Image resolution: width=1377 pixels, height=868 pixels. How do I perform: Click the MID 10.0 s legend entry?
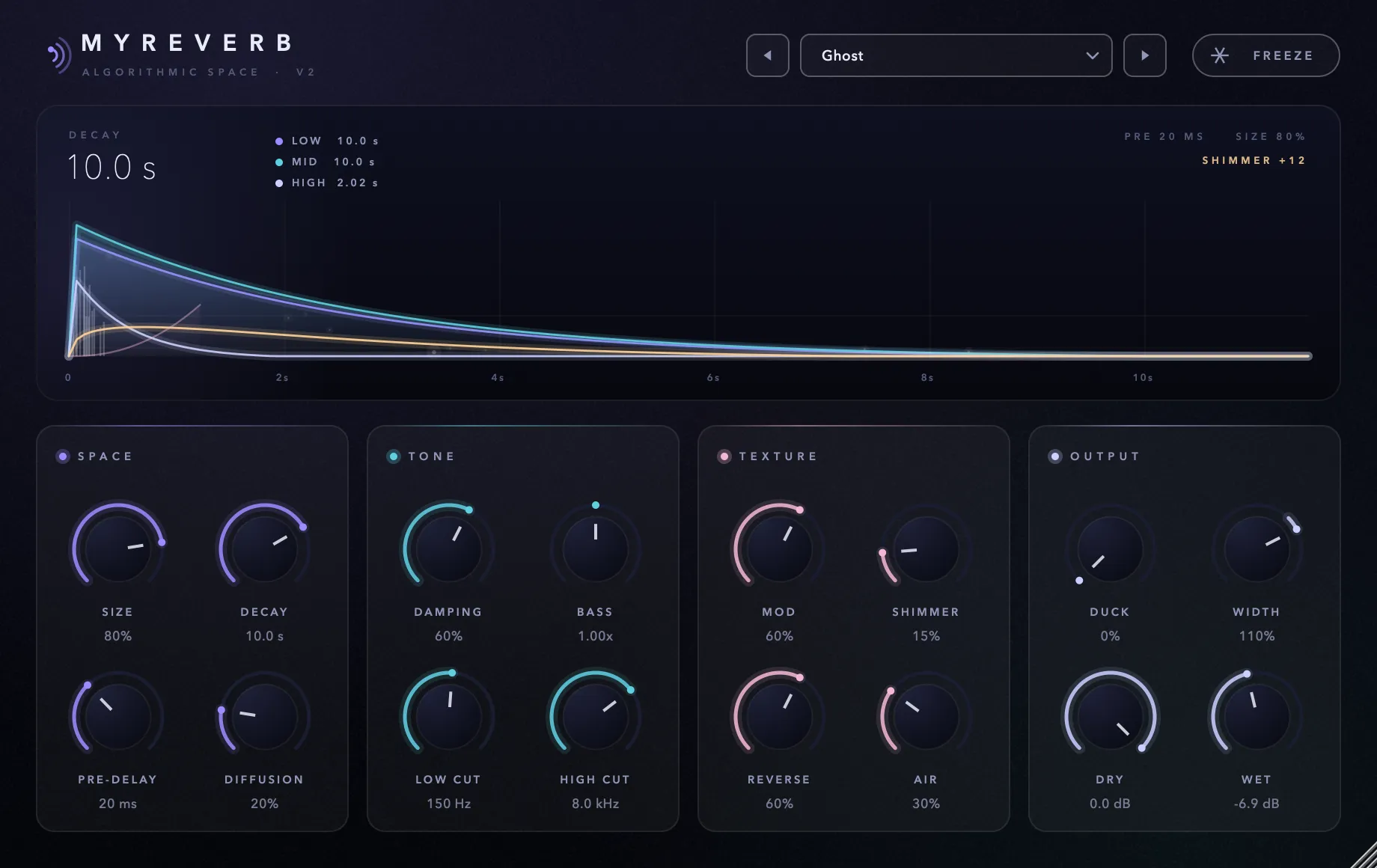(x=326, y=162)
